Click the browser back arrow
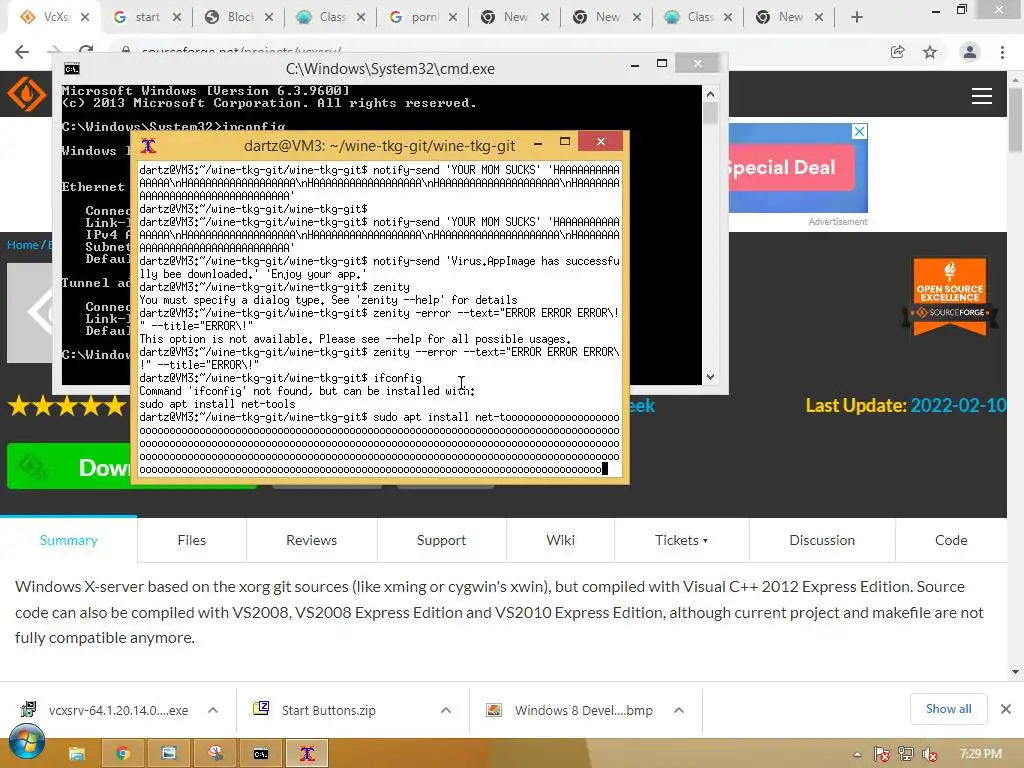1024x768 pixels. [x=22, y=52]
